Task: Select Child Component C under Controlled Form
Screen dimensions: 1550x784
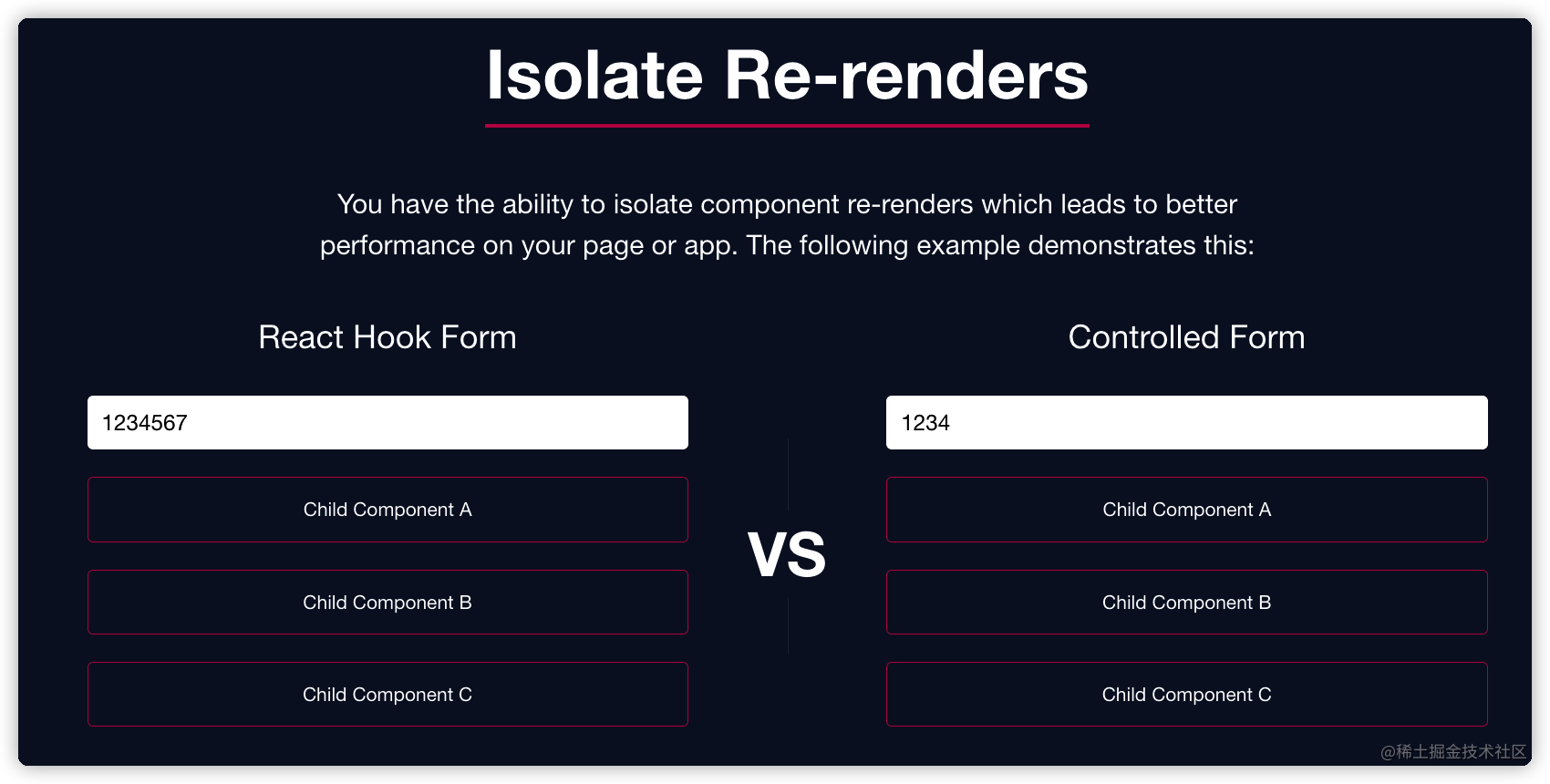Action: coord(1185,694)
